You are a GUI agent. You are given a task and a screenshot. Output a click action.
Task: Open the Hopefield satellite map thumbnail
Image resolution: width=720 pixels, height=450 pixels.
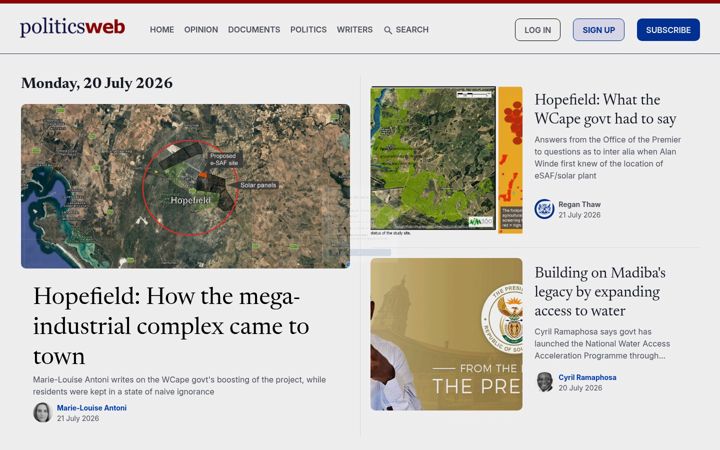[186, 186]
